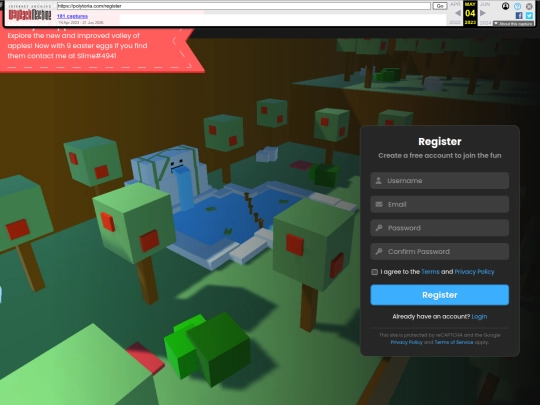The width and height of the screenshot is (540, 405).
Task: Click into the Email field
Action: pyautogui.click(x=439, y=204)
